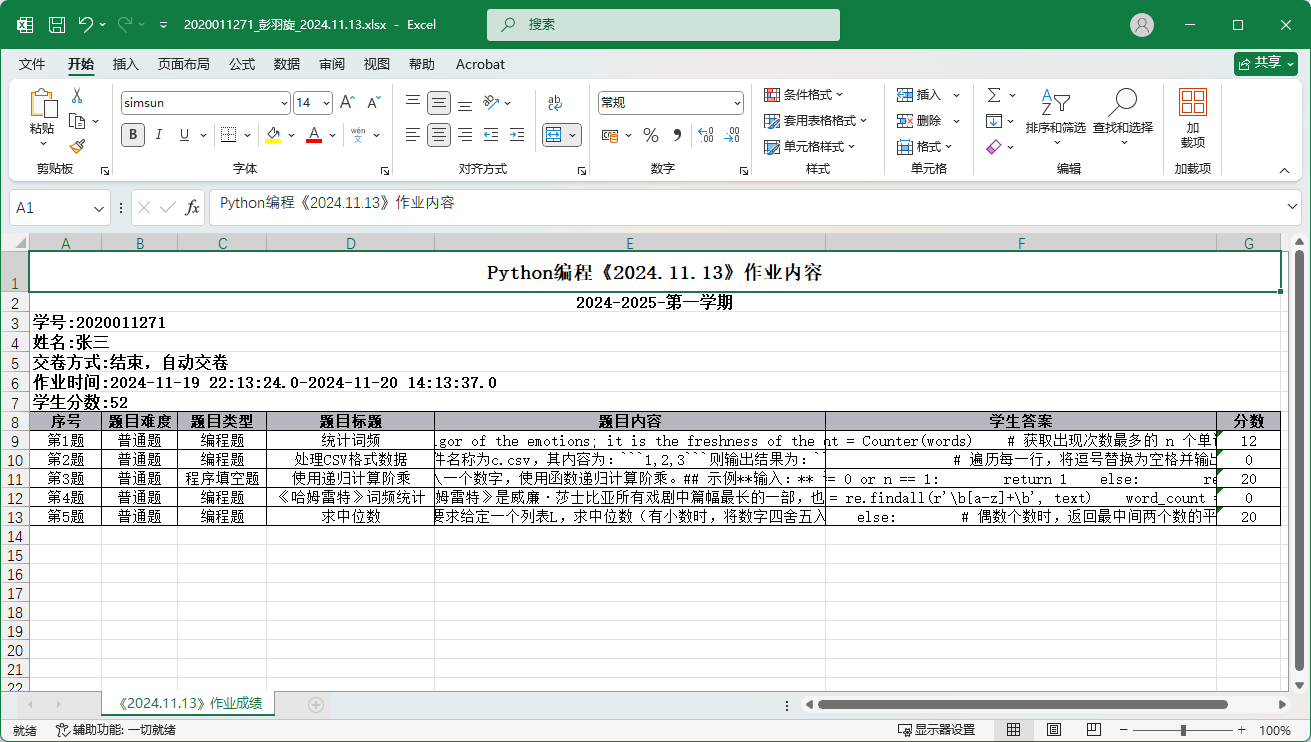Open the number format dropdown (常规)
This screenshot has height=742, width=1311.
[738, 102]
